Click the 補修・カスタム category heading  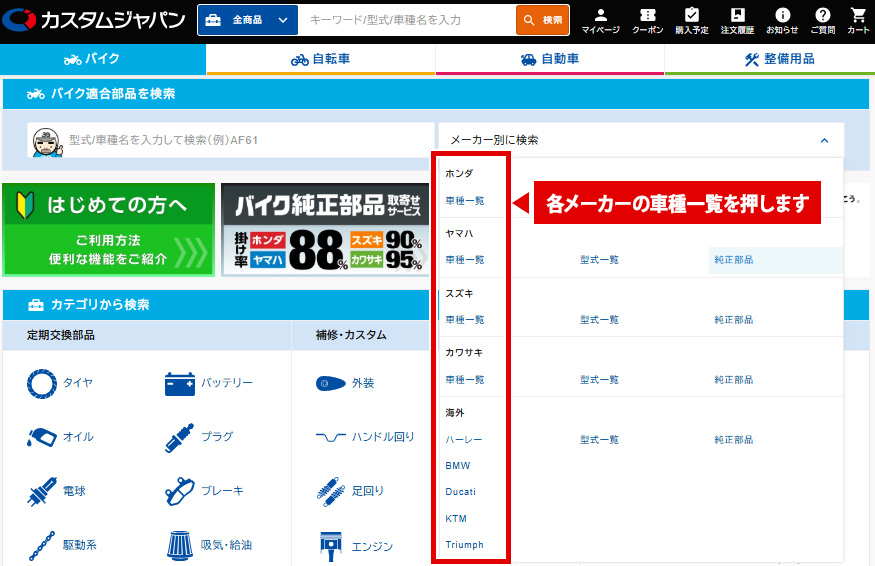pyautogui.click(x=351, y=335)
